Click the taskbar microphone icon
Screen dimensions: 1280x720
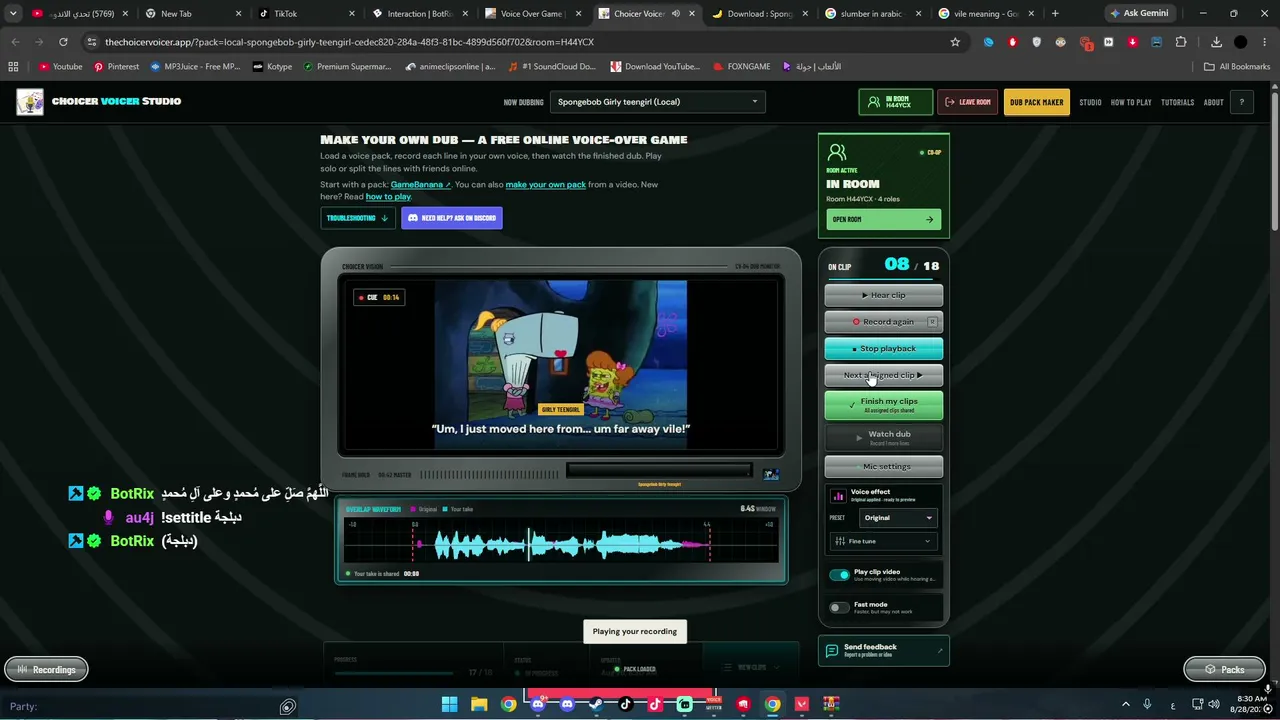(1147, 704)
